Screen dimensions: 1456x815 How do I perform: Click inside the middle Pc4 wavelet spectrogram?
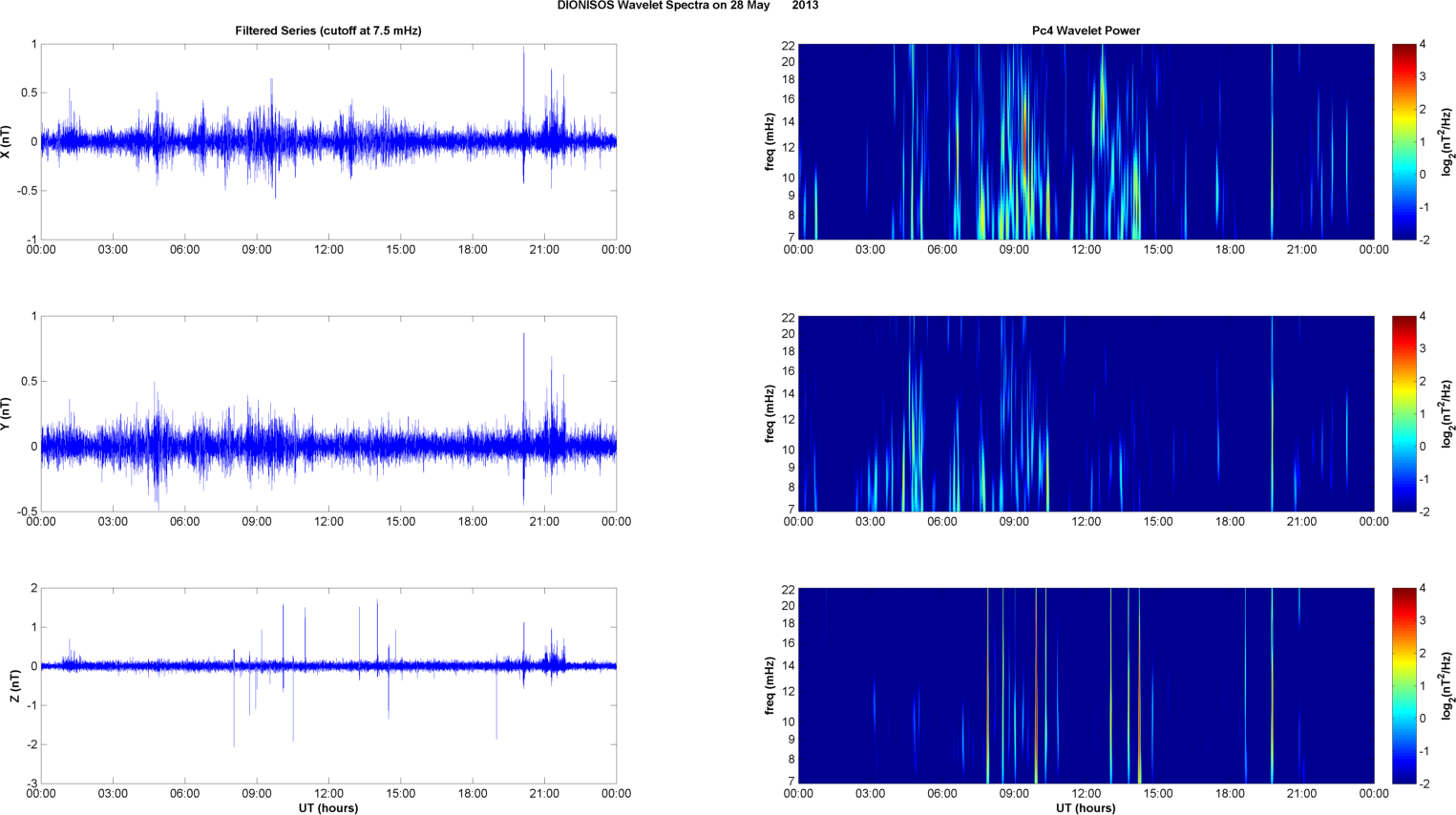click(x=1086, y=413)
